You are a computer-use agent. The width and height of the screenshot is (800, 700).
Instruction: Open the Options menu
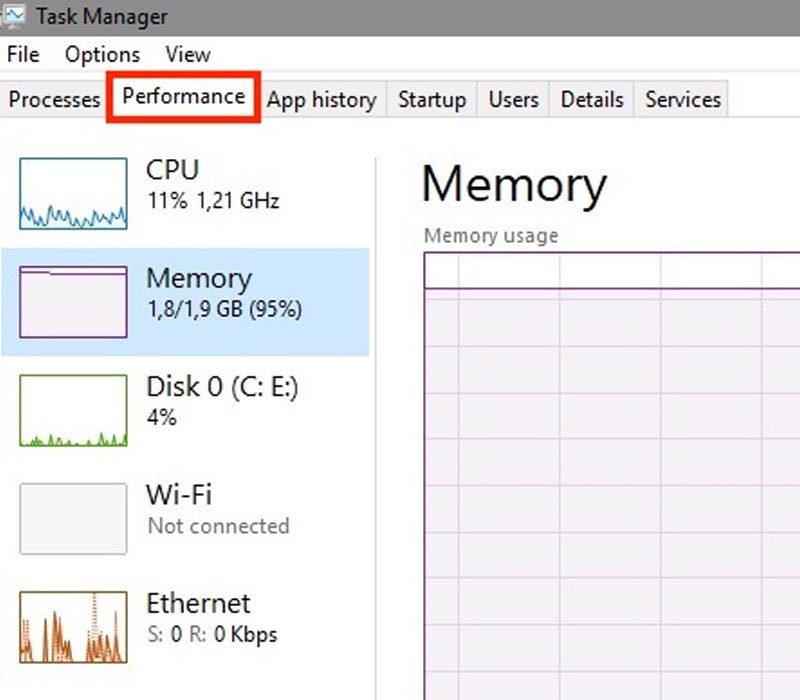102,55
